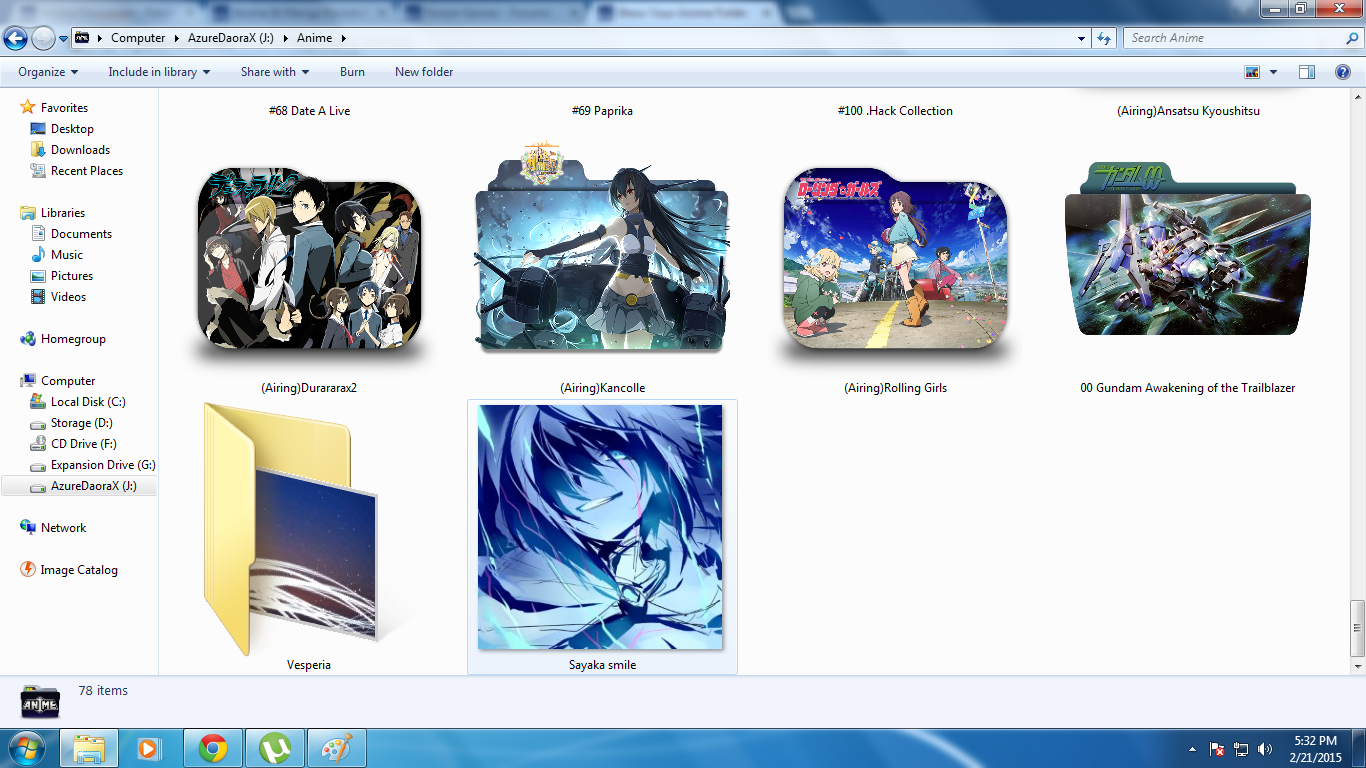Select the 00 Gundam Trailblazer folder icon
The image size is (1366, 768).
[1188, 249]
